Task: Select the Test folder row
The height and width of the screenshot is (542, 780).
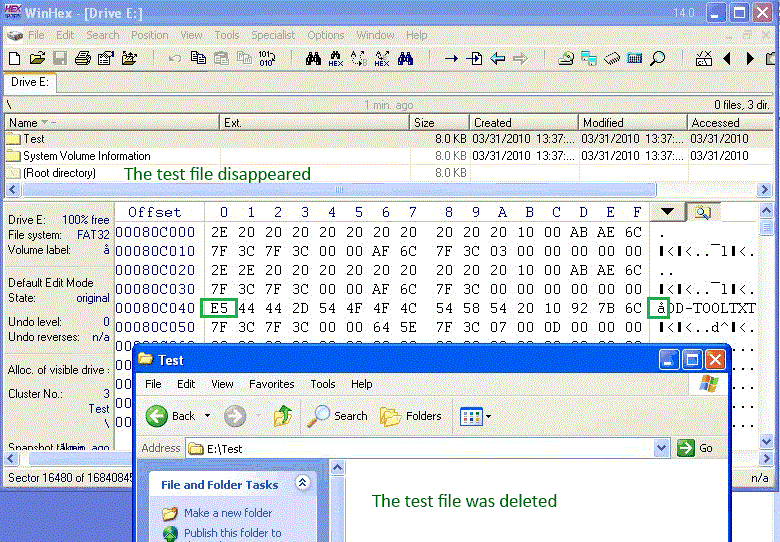Action: point(388,139)
